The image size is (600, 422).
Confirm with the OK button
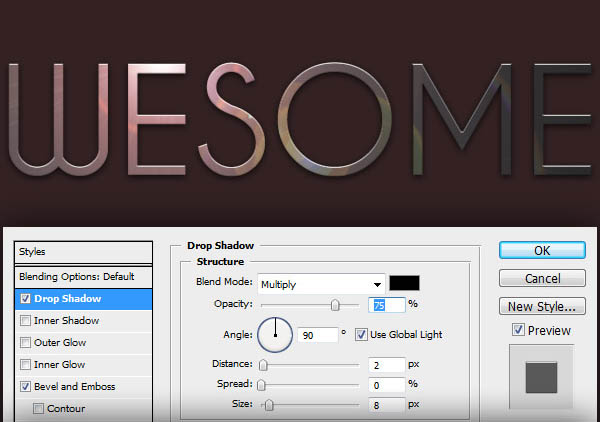(542, 251)
